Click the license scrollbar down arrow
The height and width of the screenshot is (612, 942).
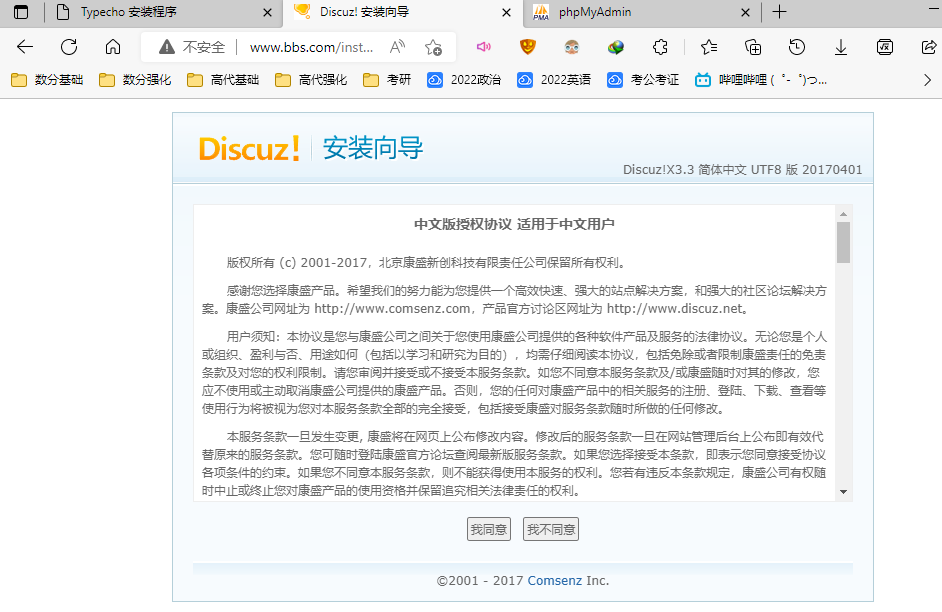point(843,492)
